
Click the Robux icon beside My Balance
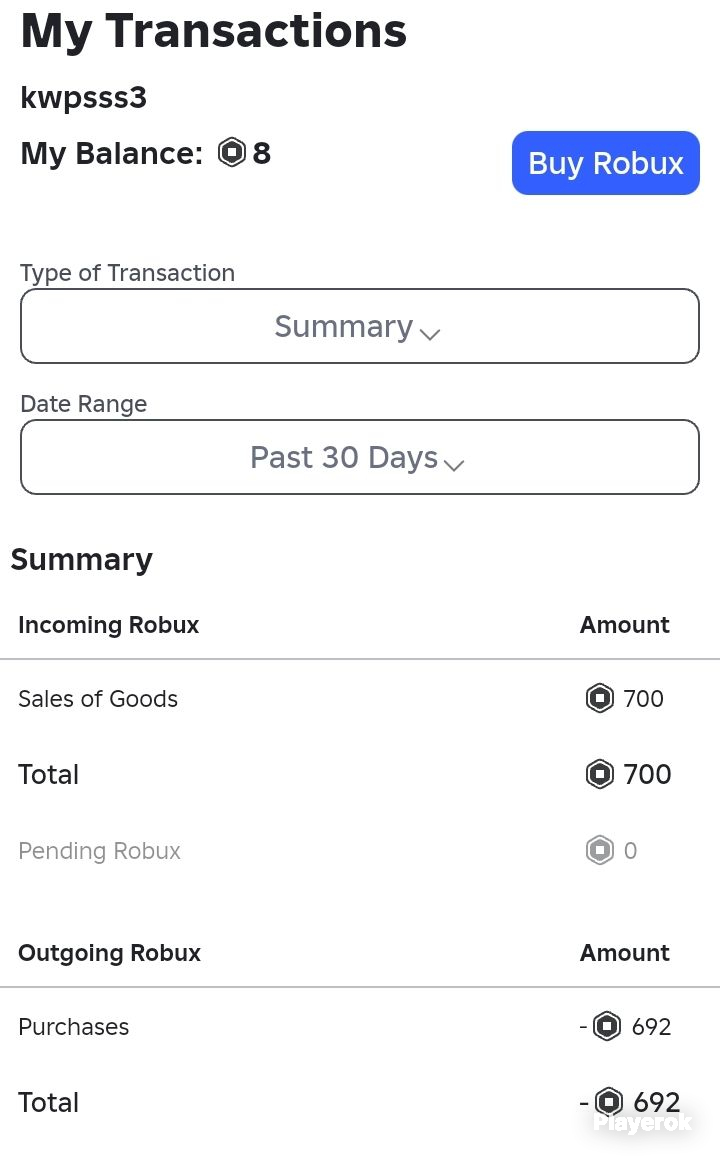(x=232, y=153)
